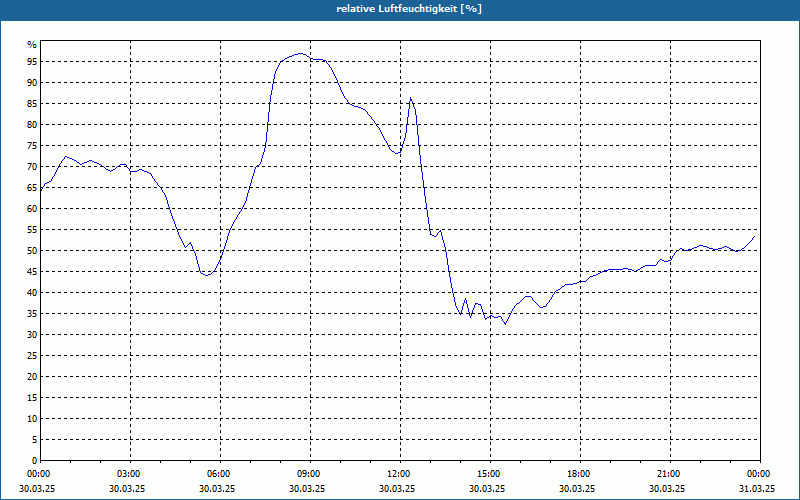Select the y-axis label '65'
The image size is (800, 500).
click(32, 188)
